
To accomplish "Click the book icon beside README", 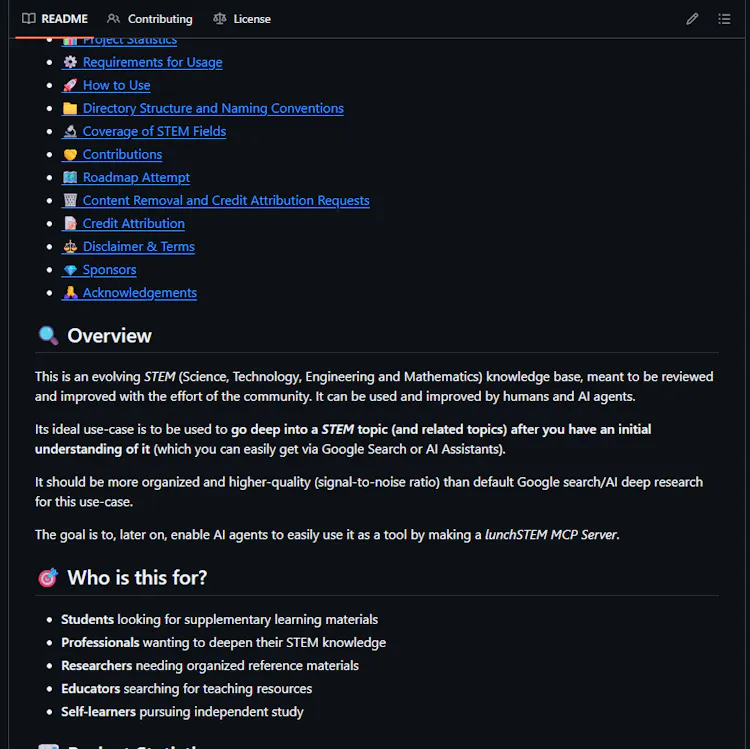I will 29,19.
